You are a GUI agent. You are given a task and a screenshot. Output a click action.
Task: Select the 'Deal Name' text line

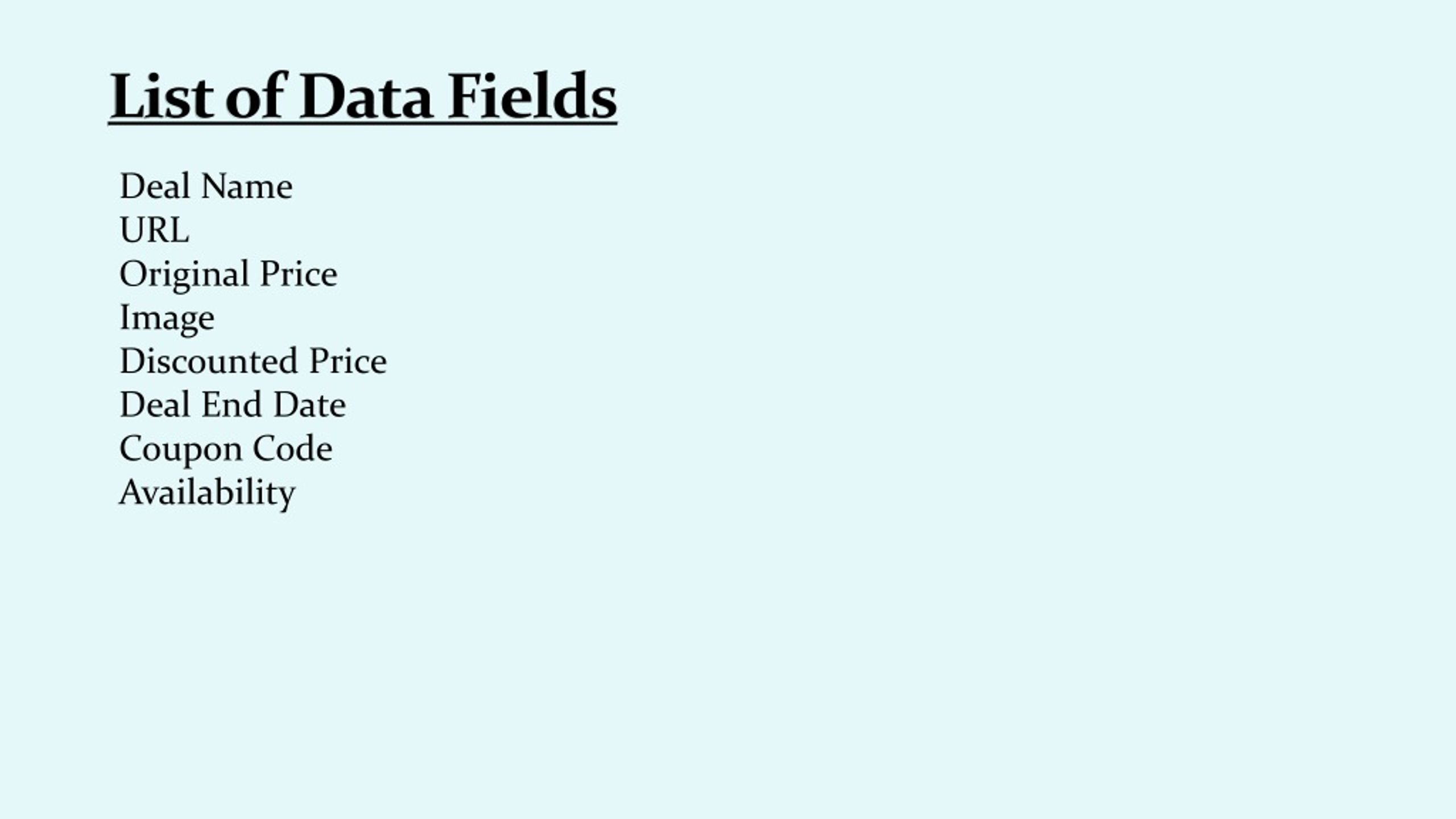pos(206,186)
